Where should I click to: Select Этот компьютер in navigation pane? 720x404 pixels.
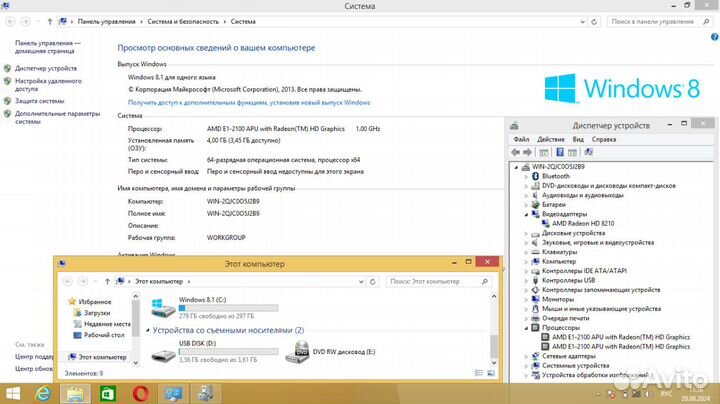(x=102, y=357)
